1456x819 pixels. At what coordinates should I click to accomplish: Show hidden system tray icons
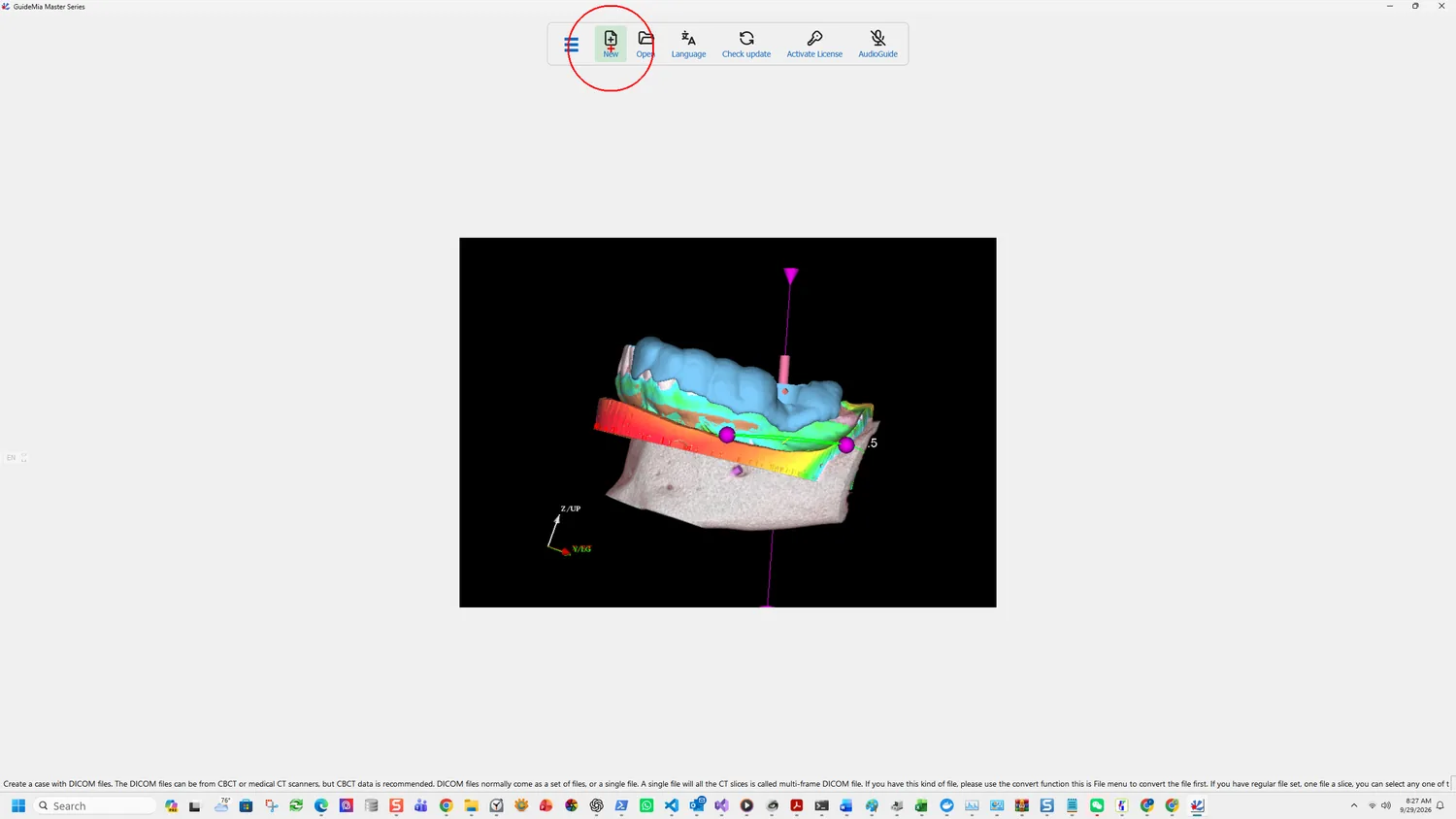click(x=1354, y=805)
